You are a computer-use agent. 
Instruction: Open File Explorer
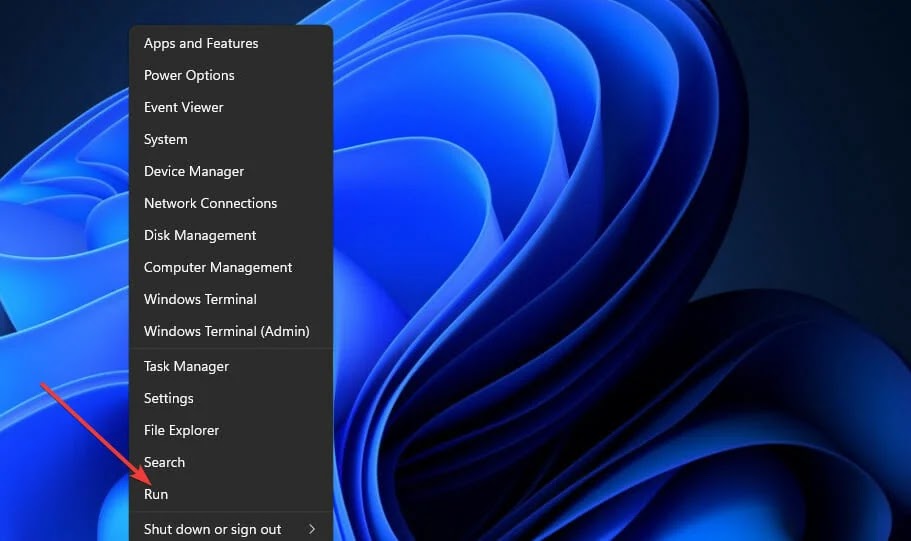coord(231,431)
